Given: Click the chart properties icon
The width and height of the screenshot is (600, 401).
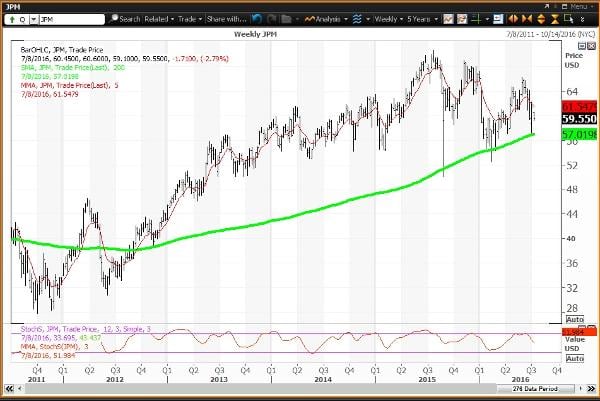Looking at the screenshot, I should [x=448, y=19].
